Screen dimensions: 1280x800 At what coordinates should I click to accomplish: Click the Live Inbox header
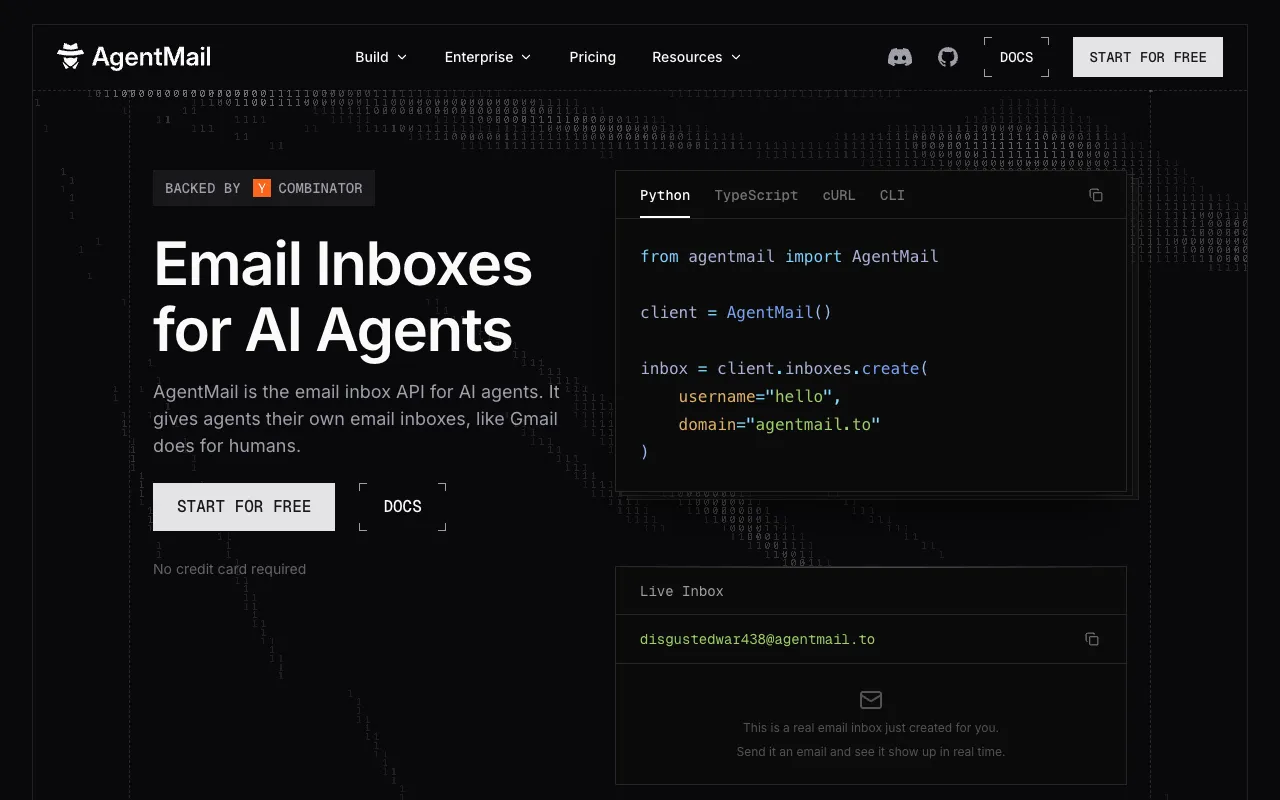871,591
